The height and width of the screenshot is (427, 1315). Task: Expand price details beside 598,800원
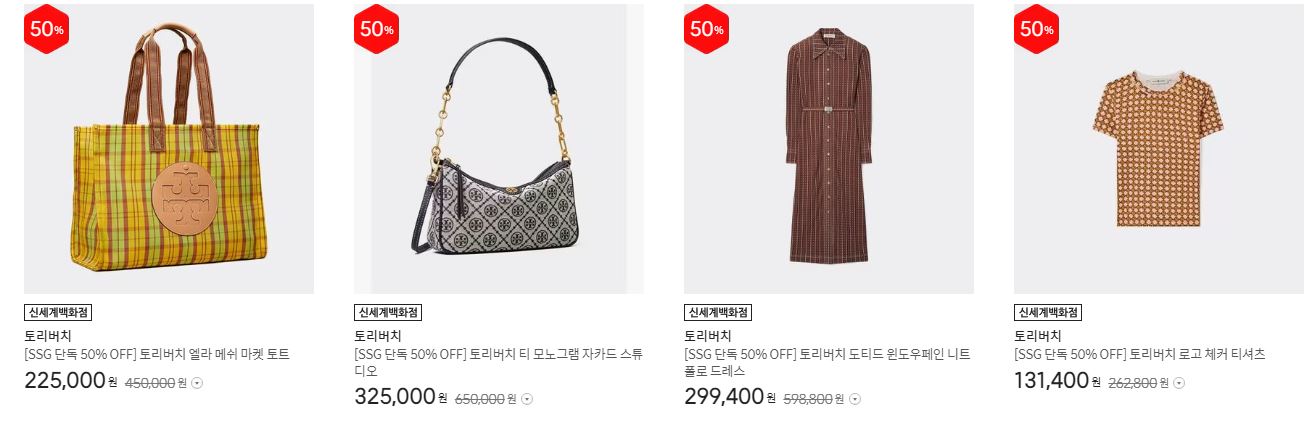tap(855, 399)
